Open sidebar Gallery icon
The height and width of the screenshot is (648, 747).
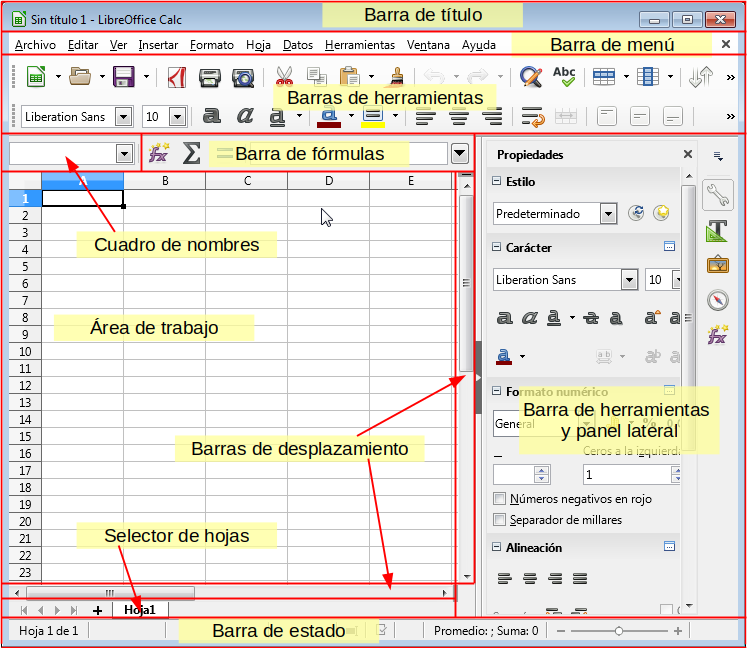(717, 264)
